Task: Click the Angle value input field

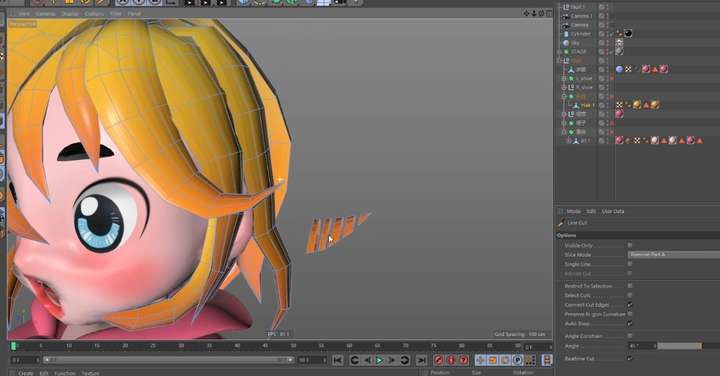Action: coord(641,346)
